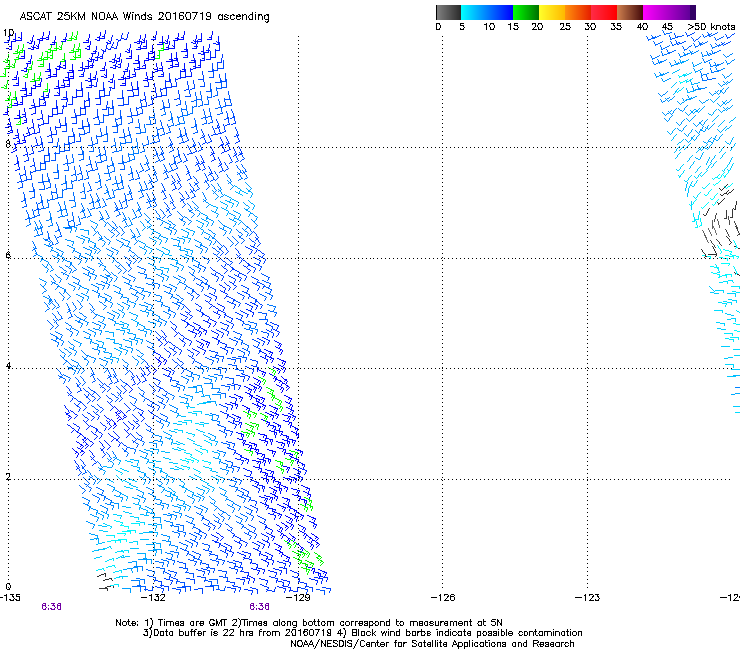Click the black wind barbs in the right swath
The image size is (740, 650).
tap(719, 222)
